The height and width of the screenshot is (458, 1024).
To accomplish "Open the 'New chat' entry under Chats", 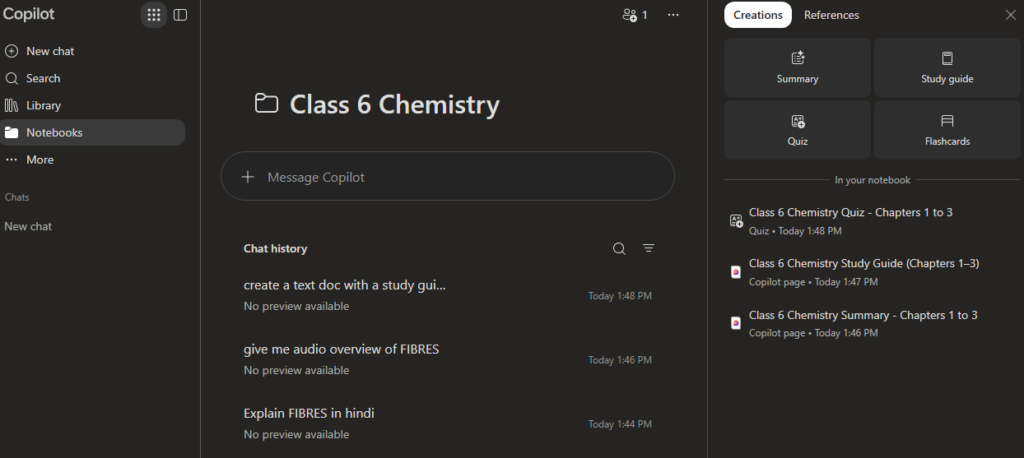I will (28, 226).
